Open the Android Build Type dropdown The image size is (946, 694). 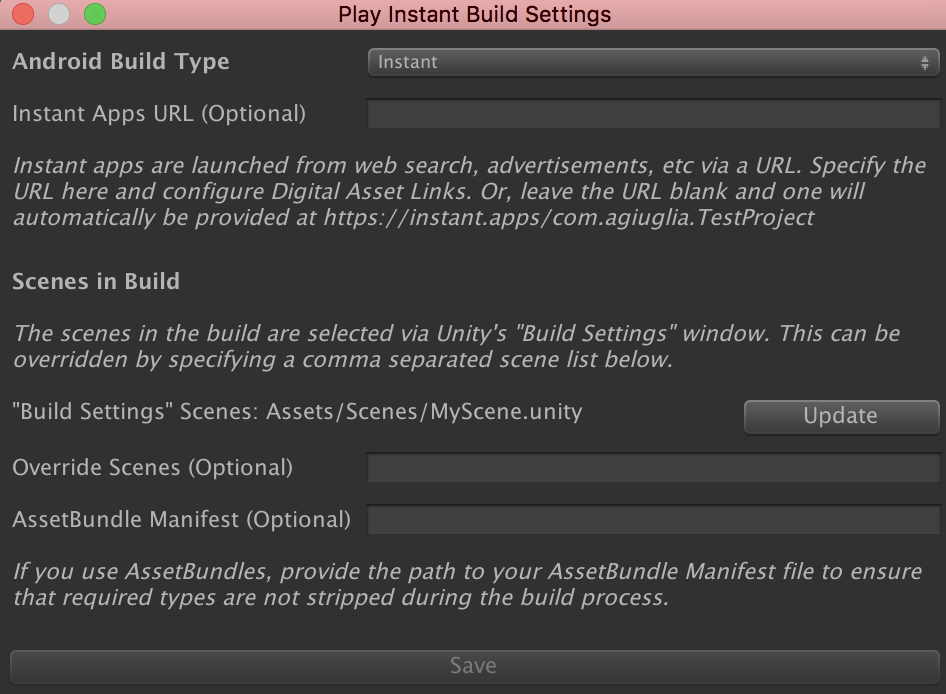coord(653,62)
